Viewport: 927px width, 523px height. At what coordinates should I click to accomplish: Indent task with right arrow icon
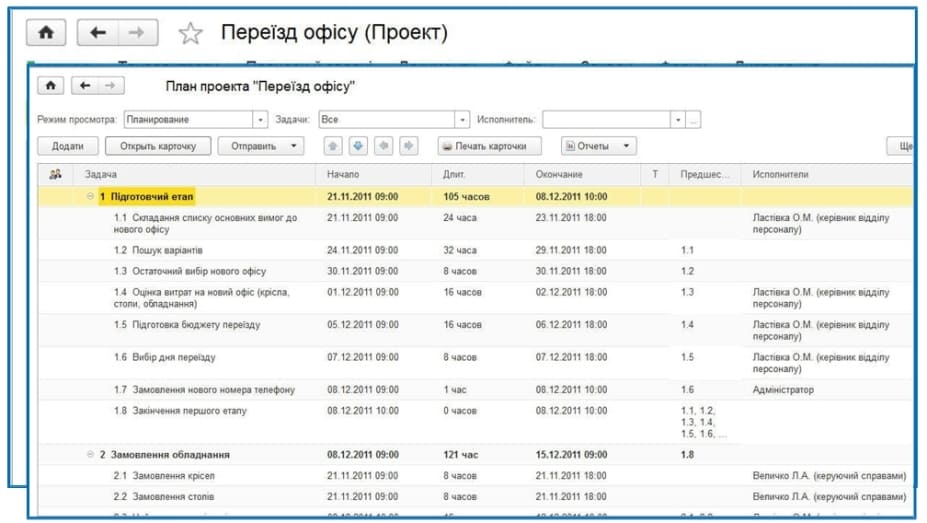pyautogui.click(x=408, y=146)
